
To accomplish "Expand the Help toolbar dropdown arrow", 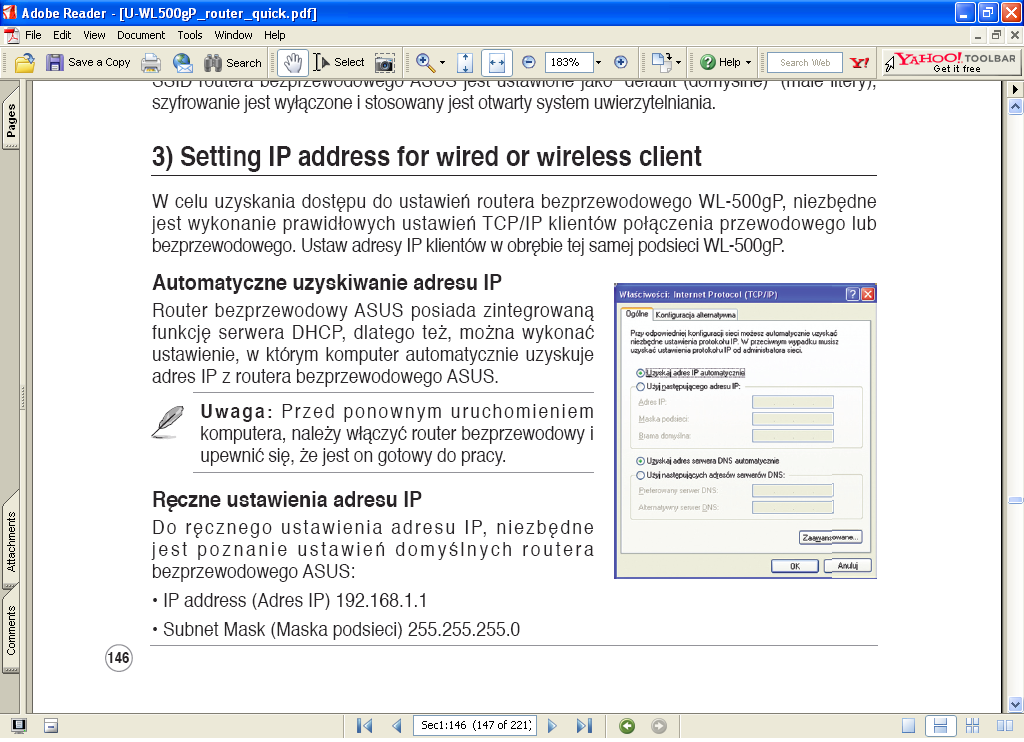I will 748,63.
